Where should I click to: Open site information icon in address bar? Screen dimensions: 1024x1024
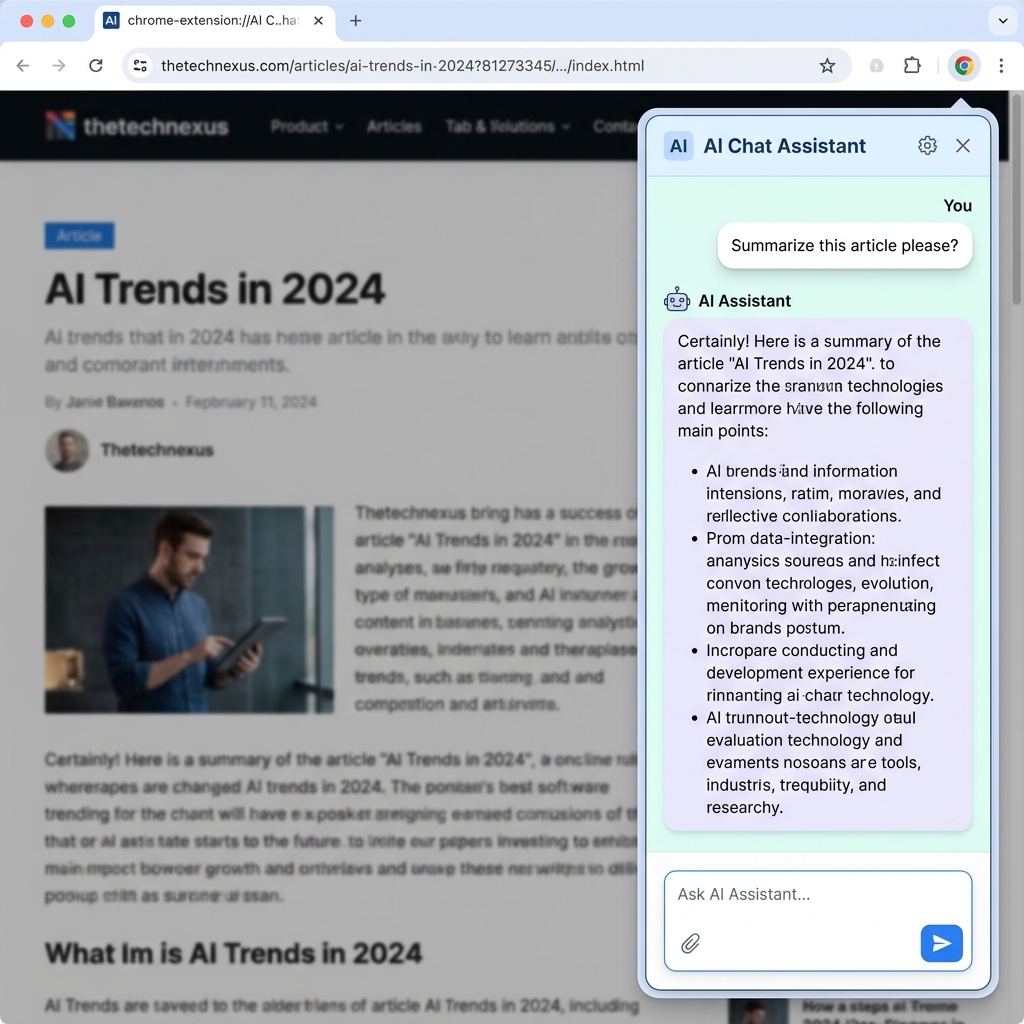point(140,65)
